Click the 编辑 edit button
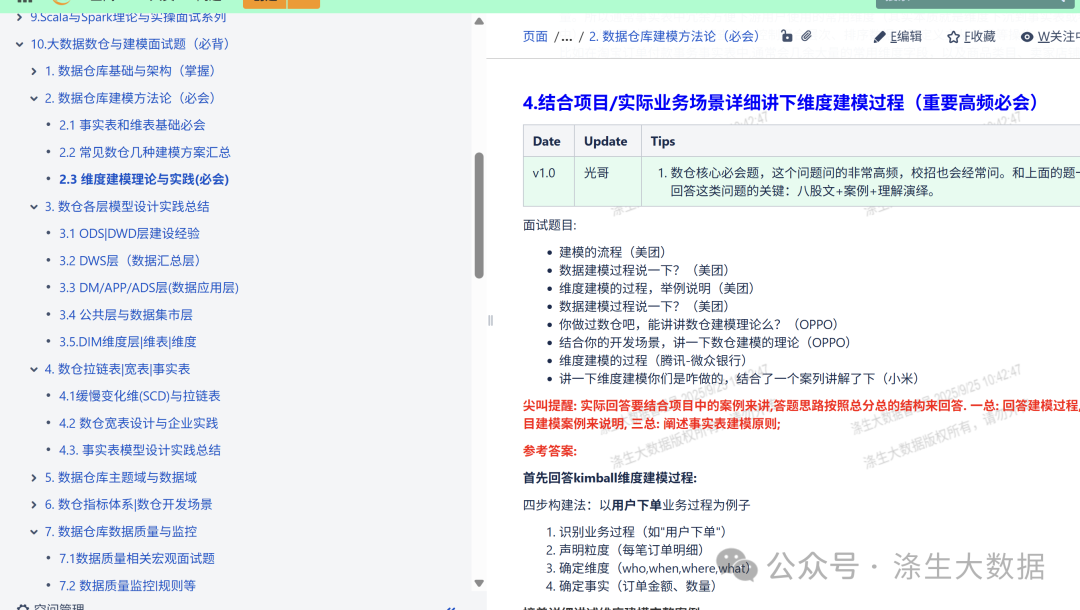Image resolution: width=1080 pixels, height=610 pixels. tap(897, 36)
